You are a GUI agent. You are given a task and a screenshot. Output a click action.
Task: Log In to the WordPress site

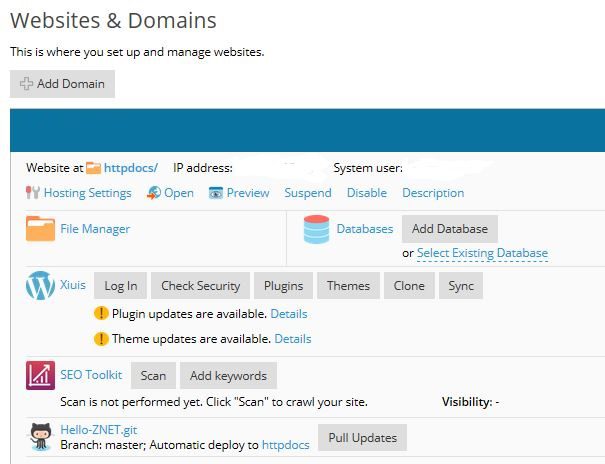[x=120, y=285]
